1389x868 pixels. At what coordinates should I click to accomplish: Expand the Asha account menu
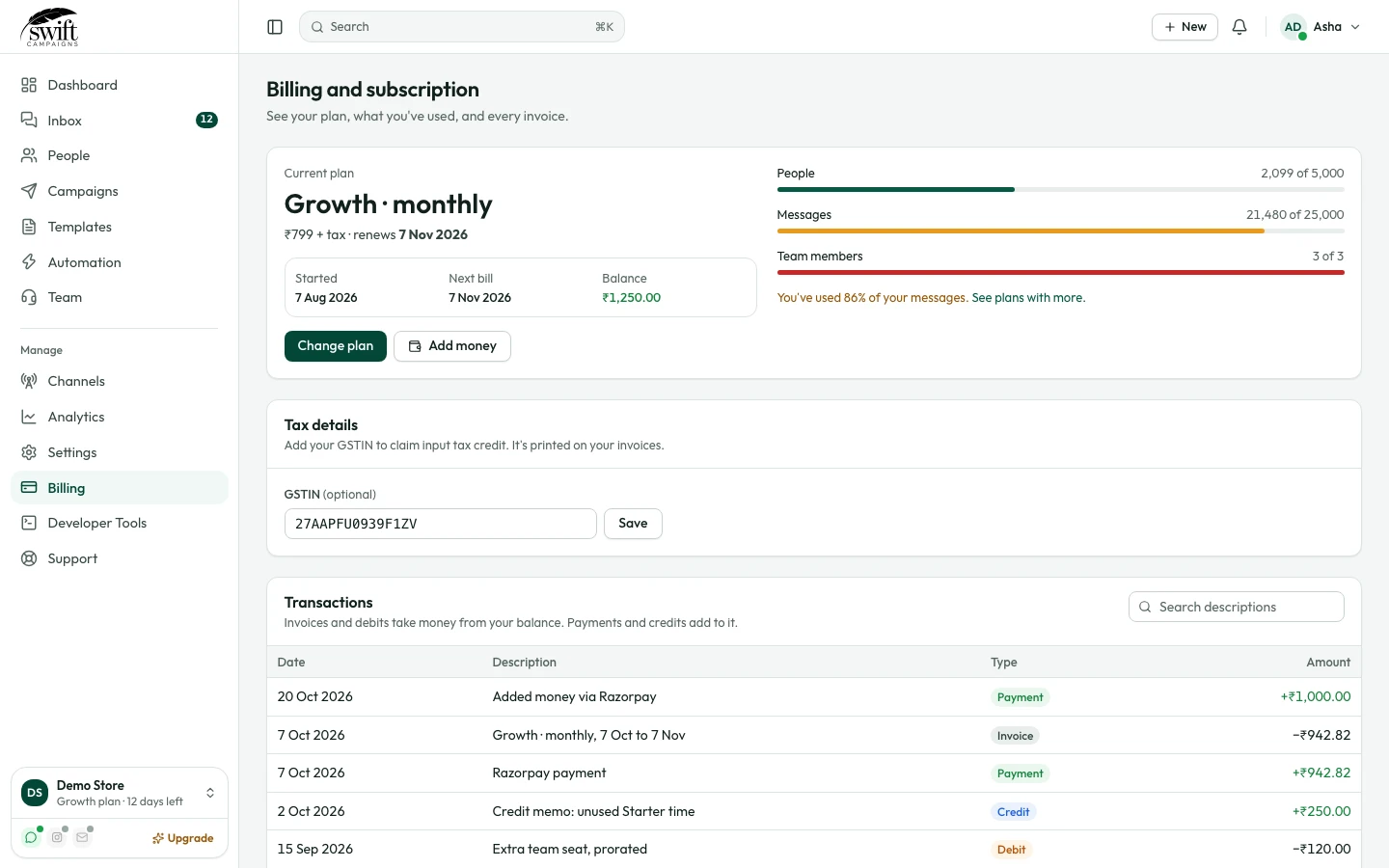pos(1321,27)
